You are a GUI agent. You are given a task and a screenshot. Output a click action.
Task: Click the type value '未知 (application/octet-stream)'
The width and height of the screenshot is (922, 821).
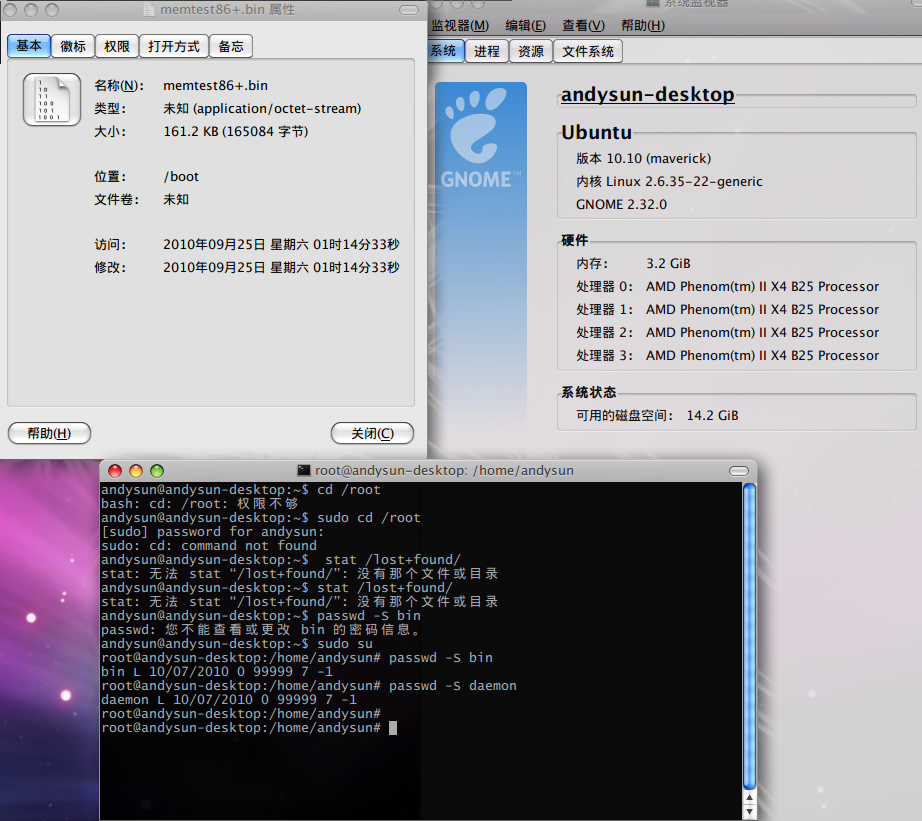(x=262, y=109)
